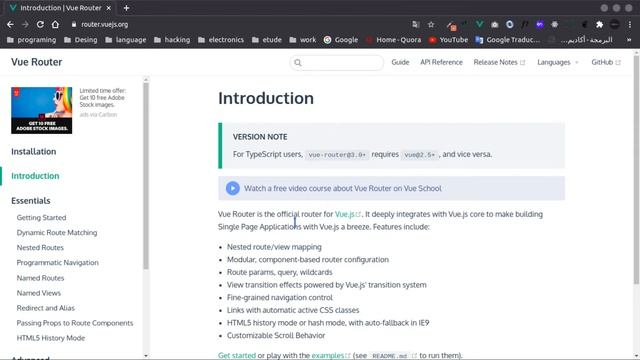Open the etude bookmarks folder
640x360 pixels.
coord(267,40)
